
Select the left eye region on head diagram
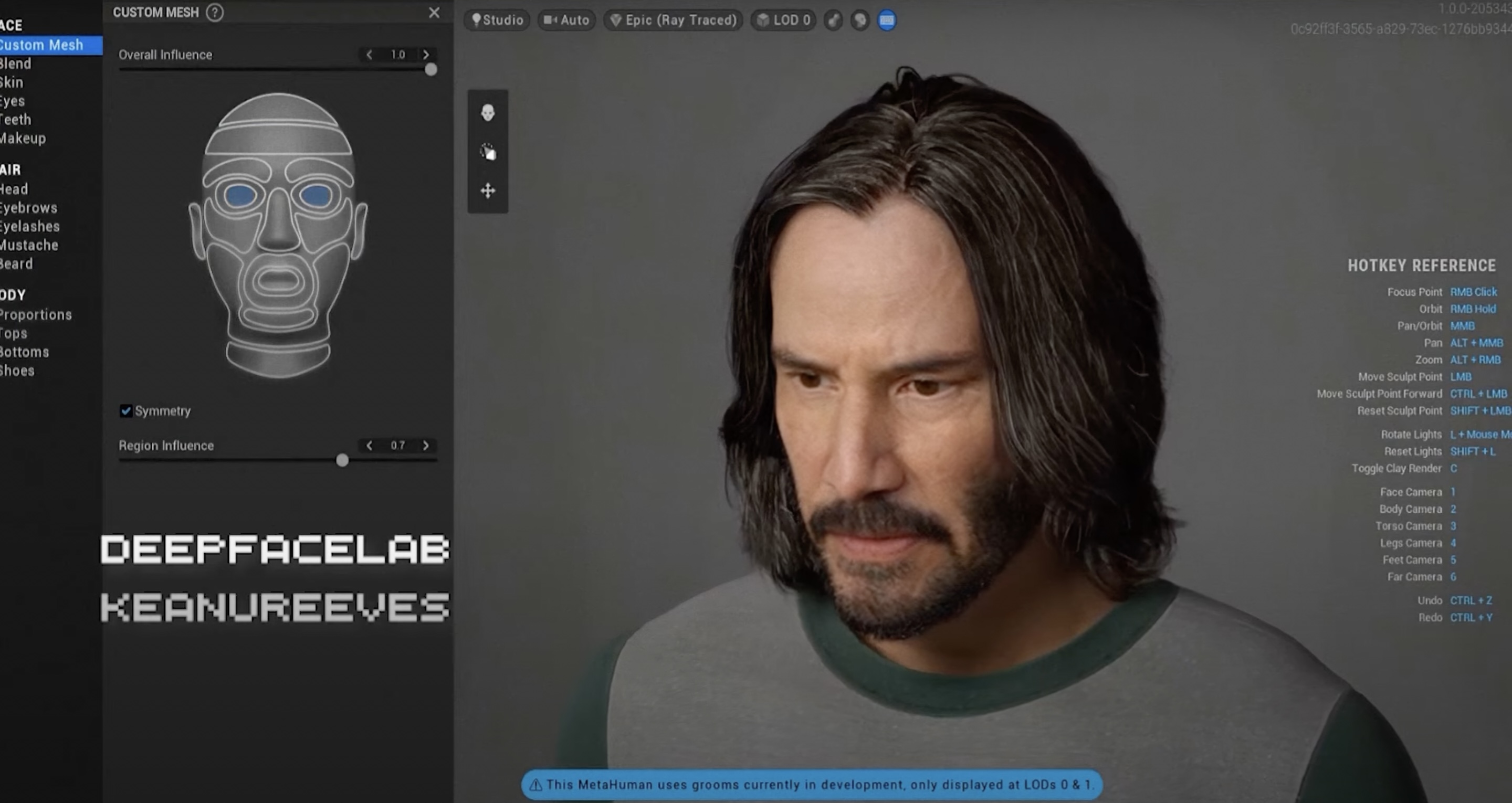point(240,195)
